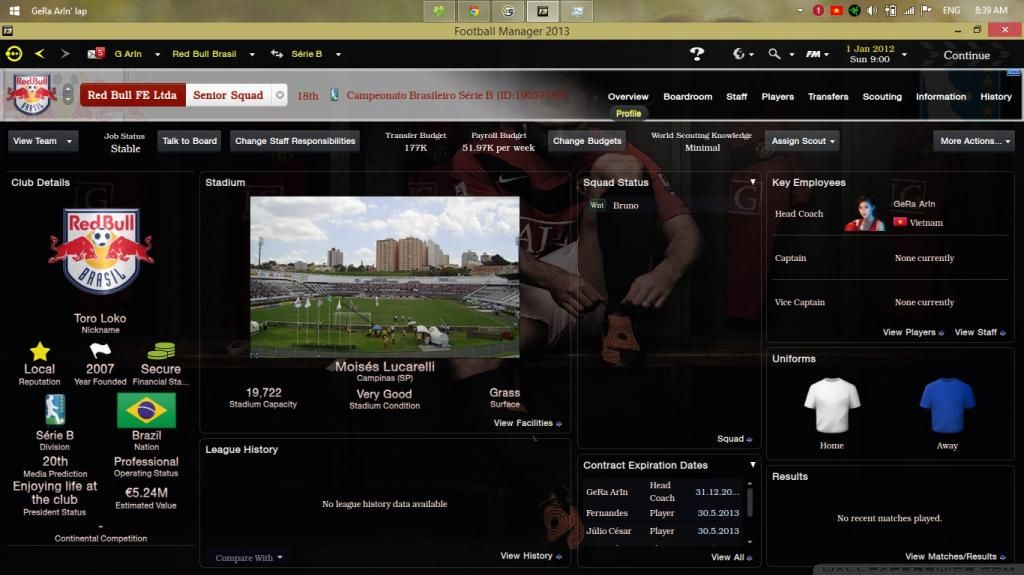1024x575 pixels.
Task: Open Windows Start button
Action: coord(14,10)
